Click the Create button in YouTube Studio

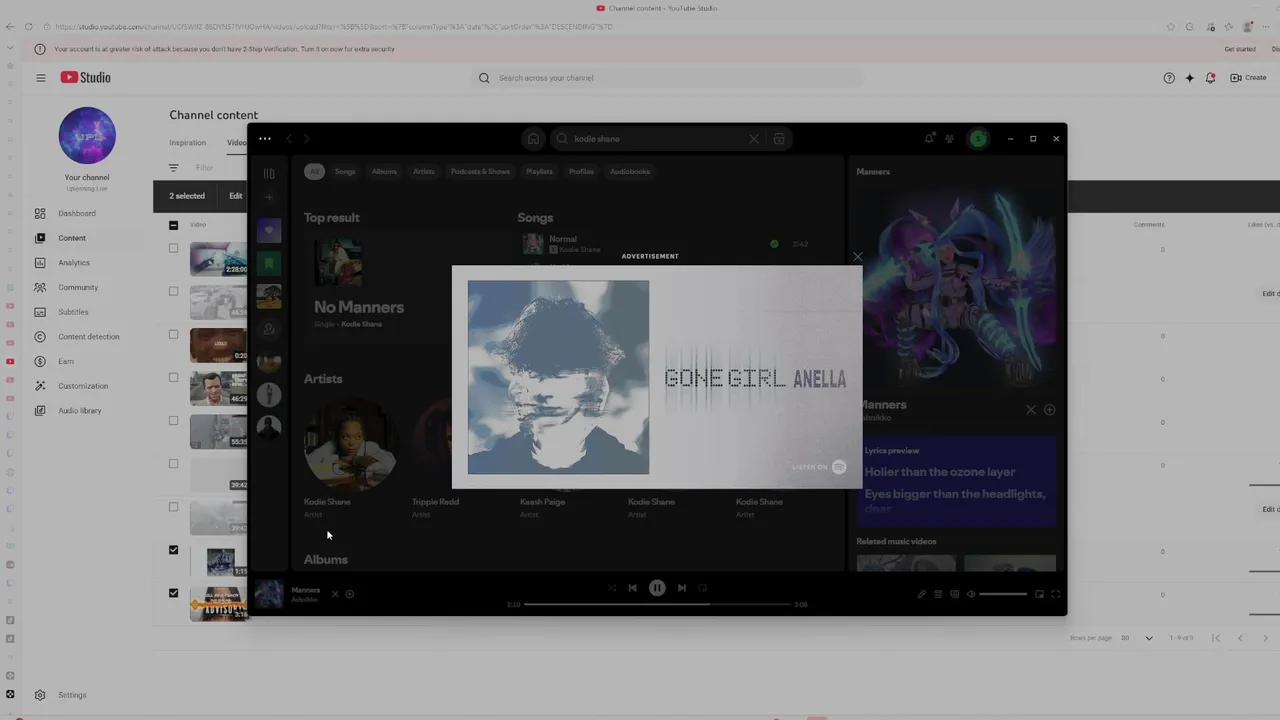click(1248, 78)
